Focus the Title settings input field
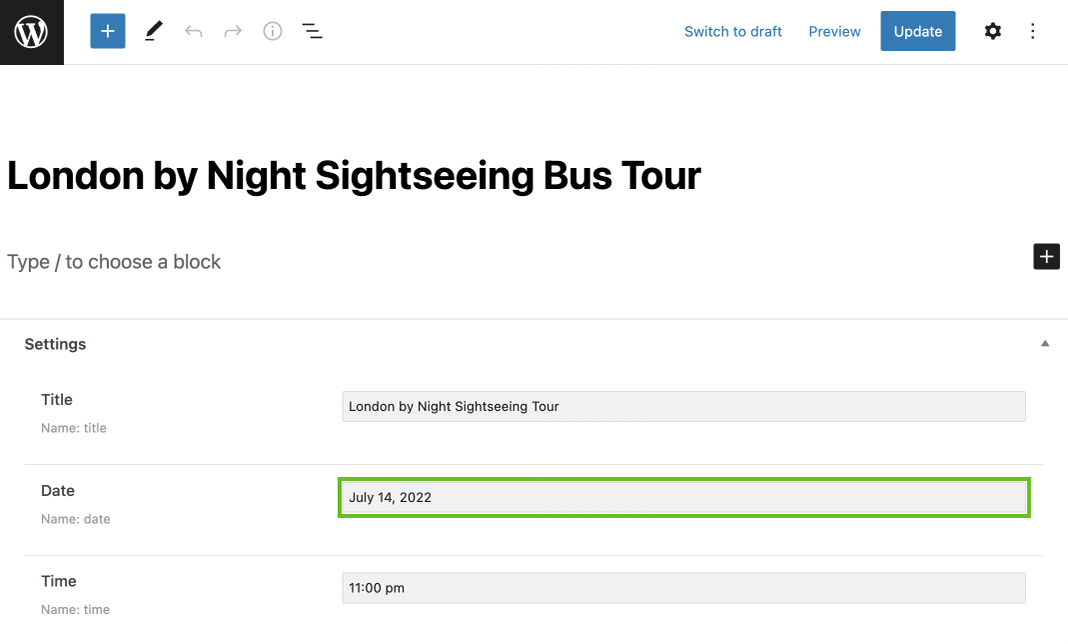 pos(683,406)
